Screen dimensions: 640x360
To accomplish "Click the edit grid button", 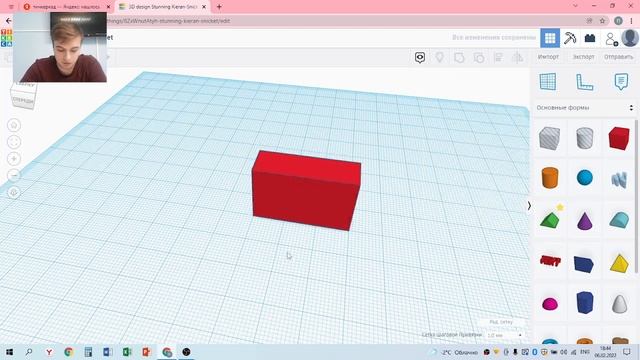I will (501, 322).
